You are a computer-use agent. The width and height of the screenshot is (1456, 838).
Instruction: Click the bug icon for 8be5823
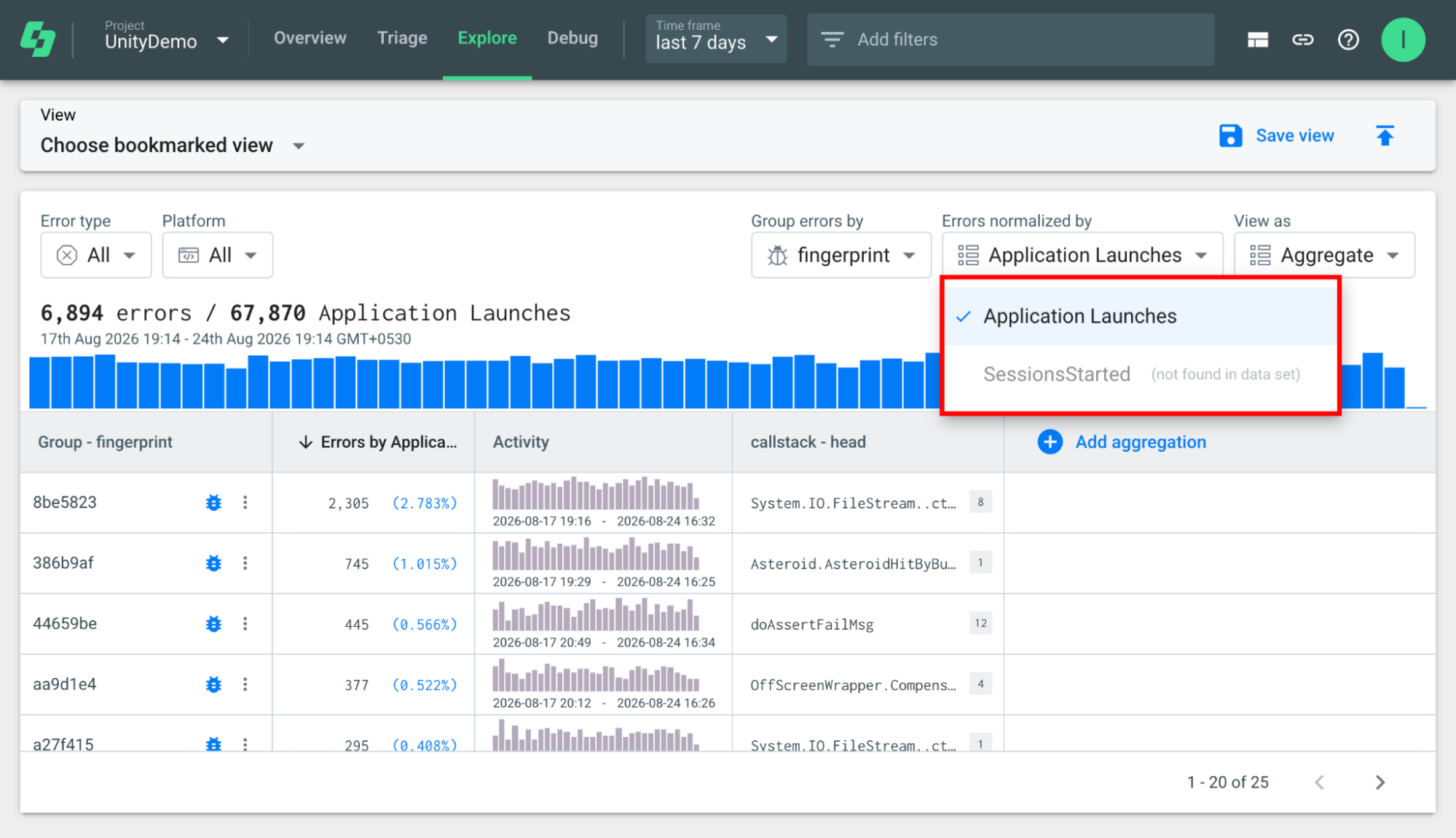click(213, 502)
